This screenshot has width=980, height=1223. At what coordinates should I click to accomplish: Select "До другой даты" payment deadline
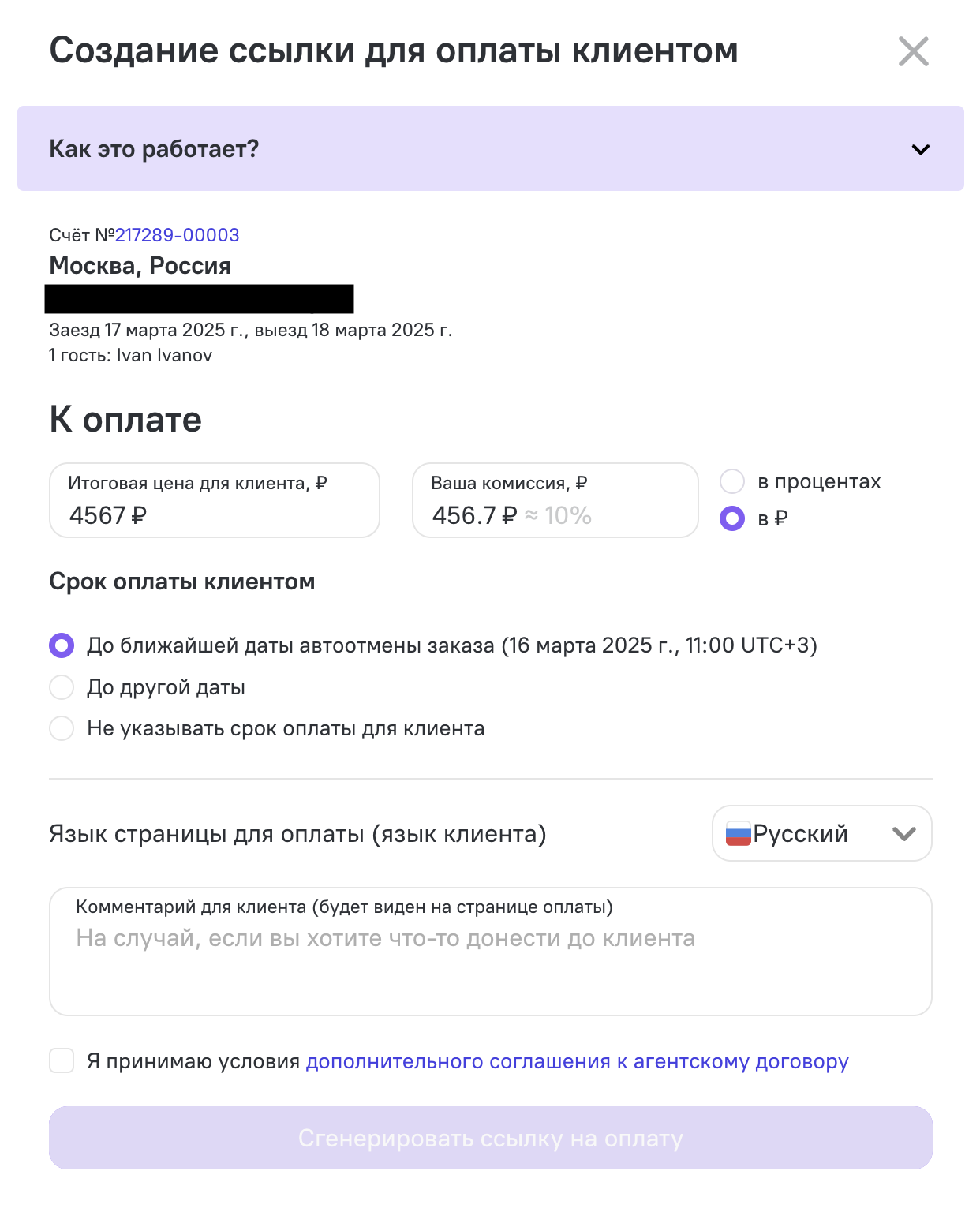pyautogui.click(x=62, y=687)
